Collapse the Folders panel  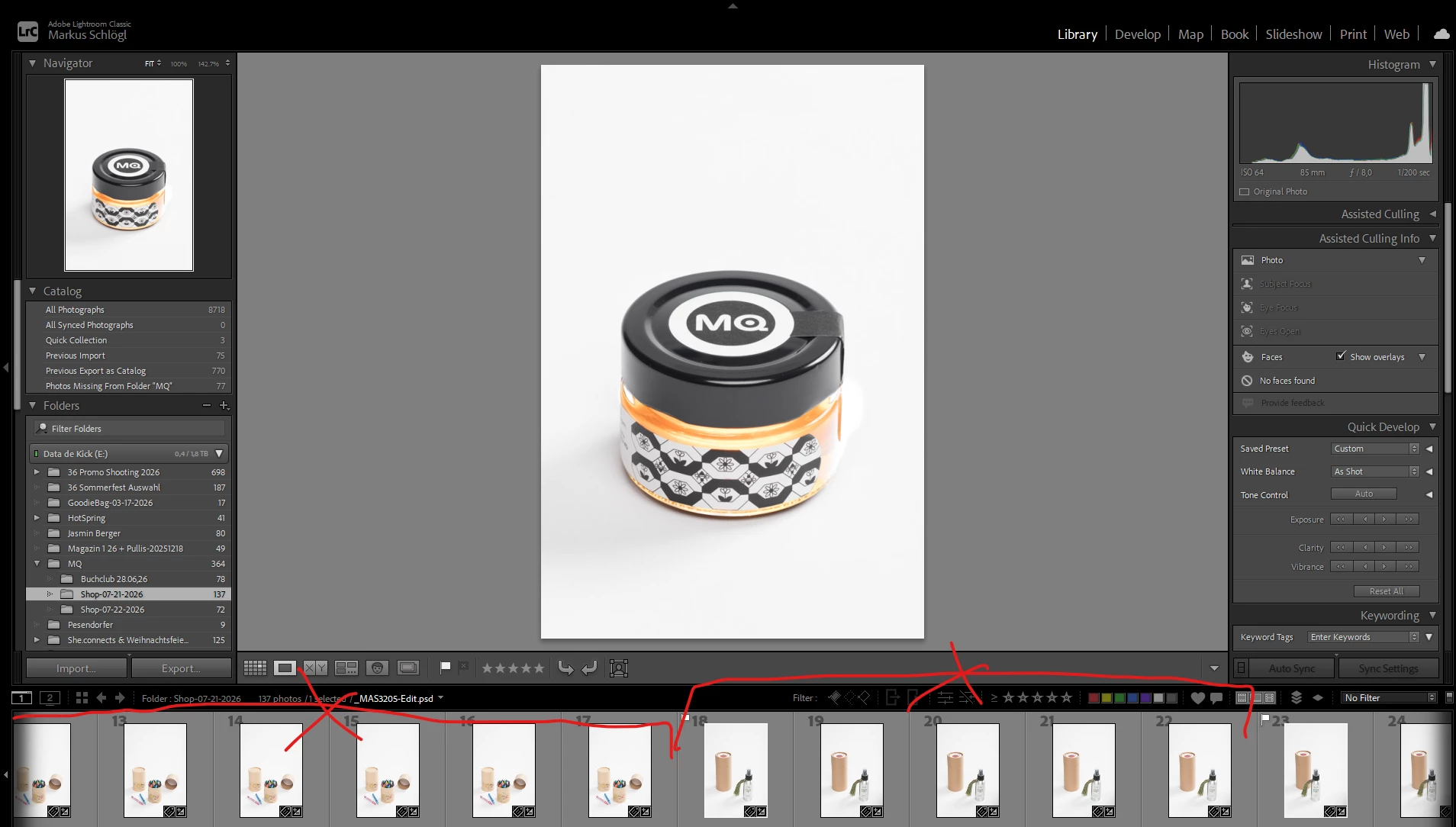click(x=32, y=405)
